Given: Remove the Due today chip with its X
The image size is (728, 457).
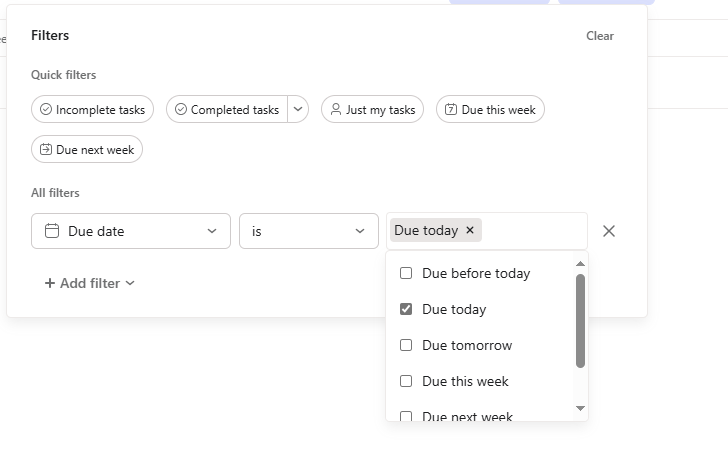Looking at the screenshot, I should [x=470, y=230].
